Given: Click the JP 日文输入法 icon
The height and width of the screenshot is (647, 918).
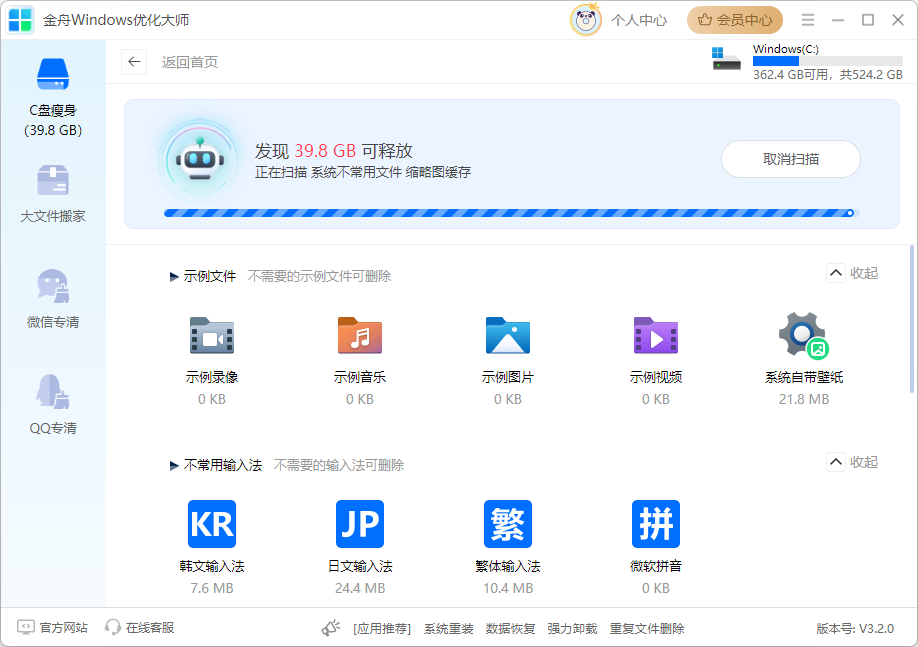Looking at the screenshot, I should coord(359,523).
